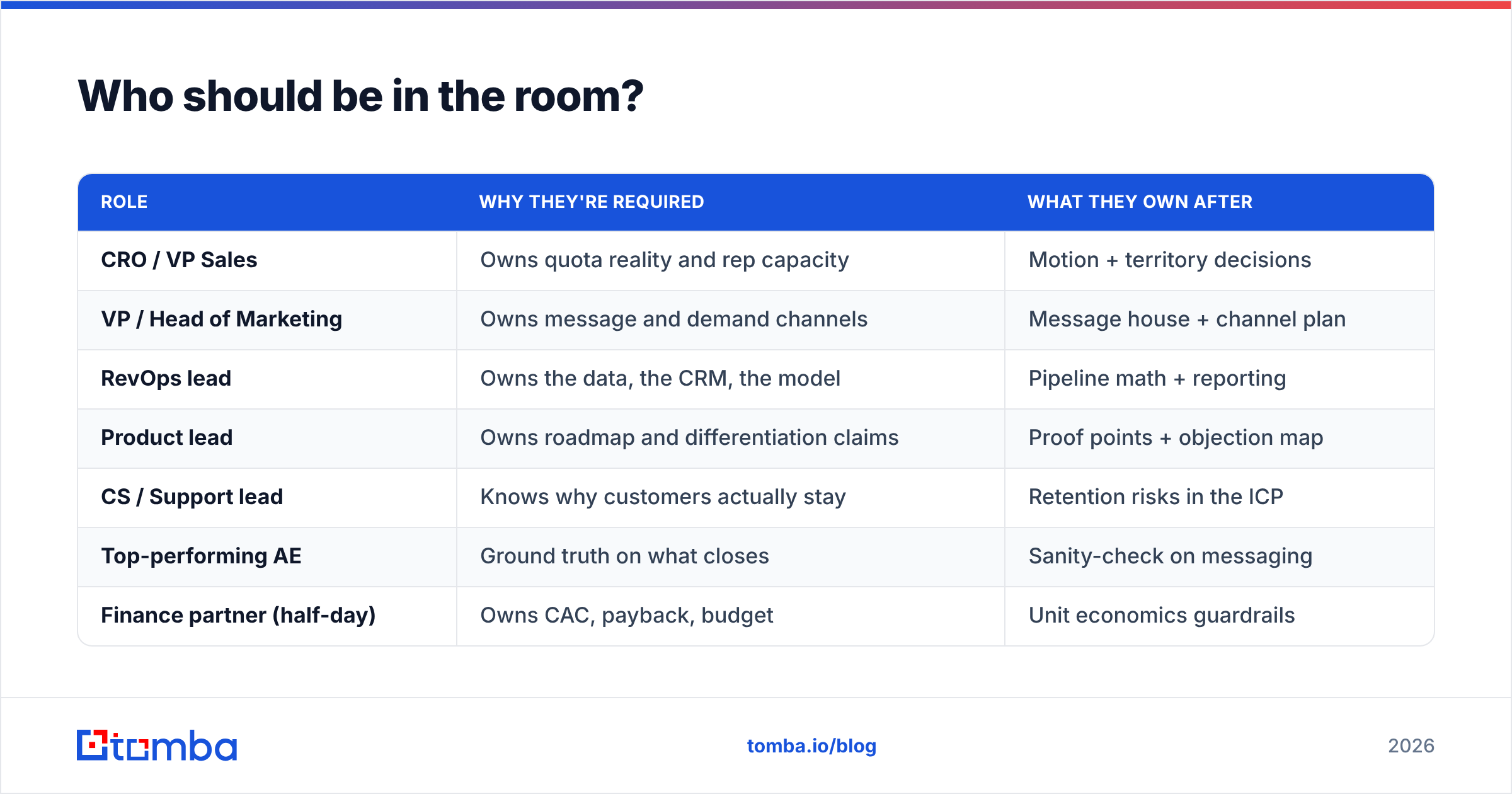1512x794 pixels.
Task: Click "Unit economics guardrails" cell
Action: tap(1219, 616)
